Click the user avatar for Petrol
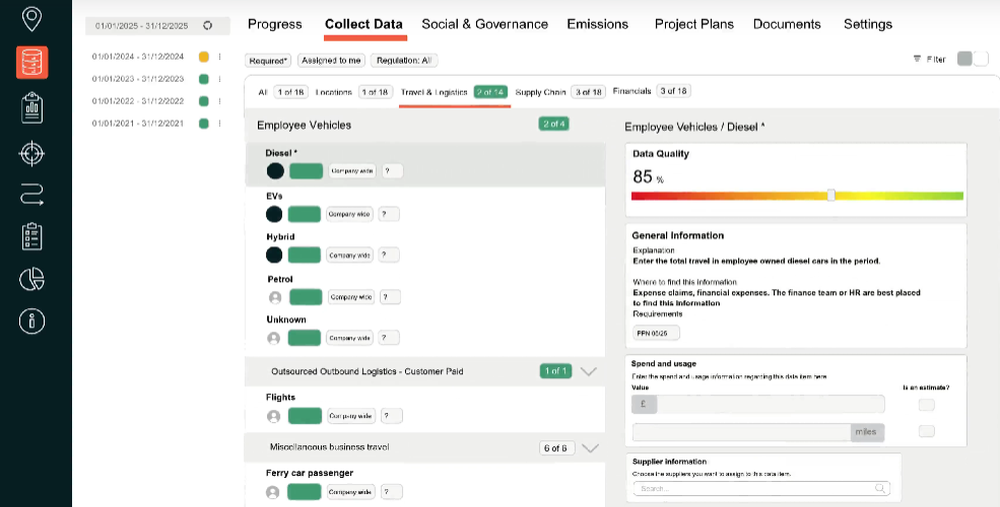Image resolution: width=1000 pixels, height=507 pixels. (x=276, y=297)
